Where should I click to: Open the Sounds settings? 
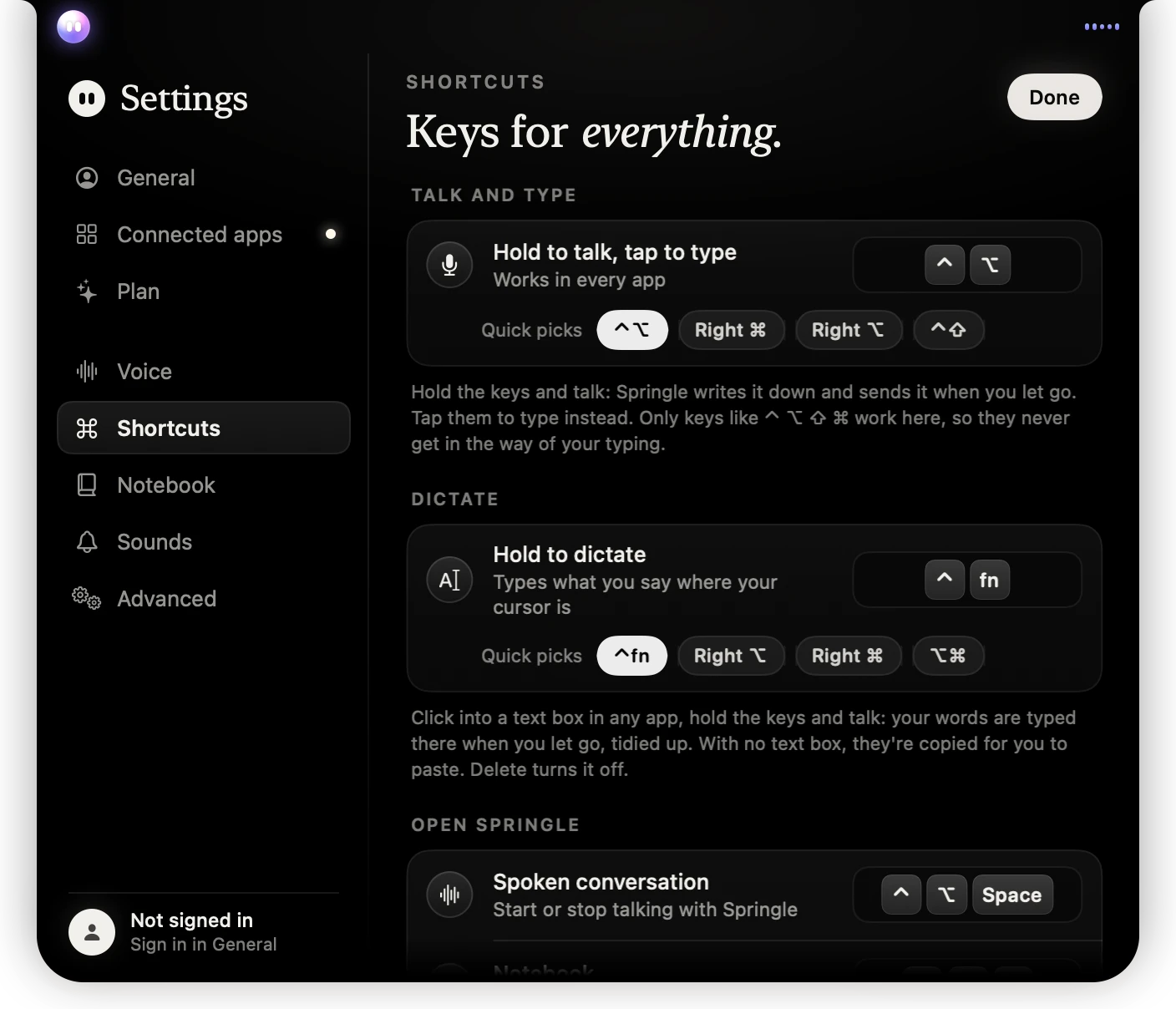click(x=204, y=542)
